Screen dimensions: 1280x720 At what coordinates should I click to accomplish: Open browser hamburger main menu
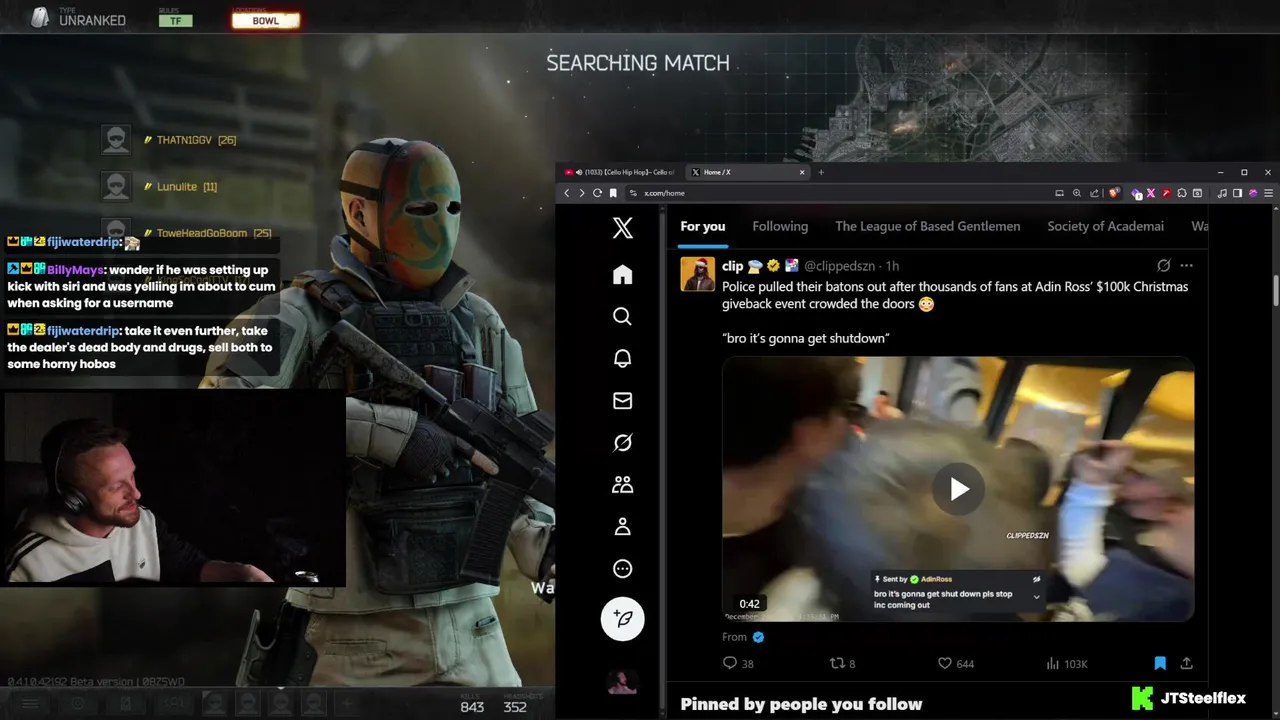click(x=1268, y=193)
